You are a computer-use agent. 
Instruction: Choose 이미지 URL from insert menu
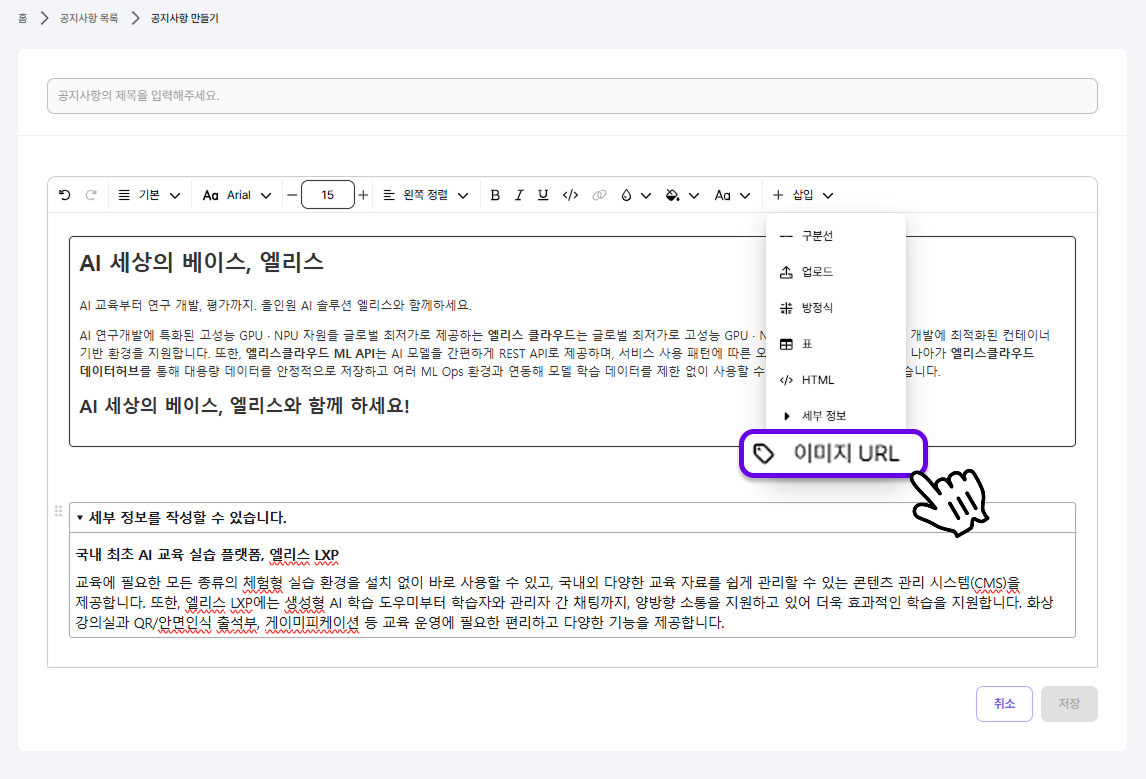click(x=833, y=454)
